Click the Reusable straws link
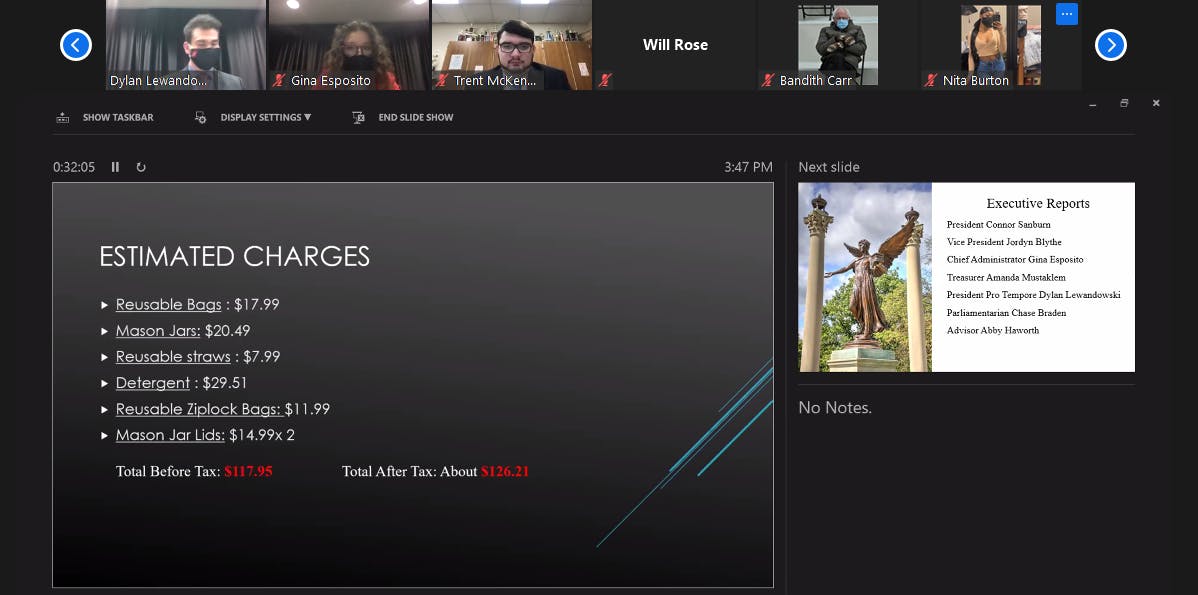Image resolution: width=1198 pixels, height=595 pixels. pos(172,356)
